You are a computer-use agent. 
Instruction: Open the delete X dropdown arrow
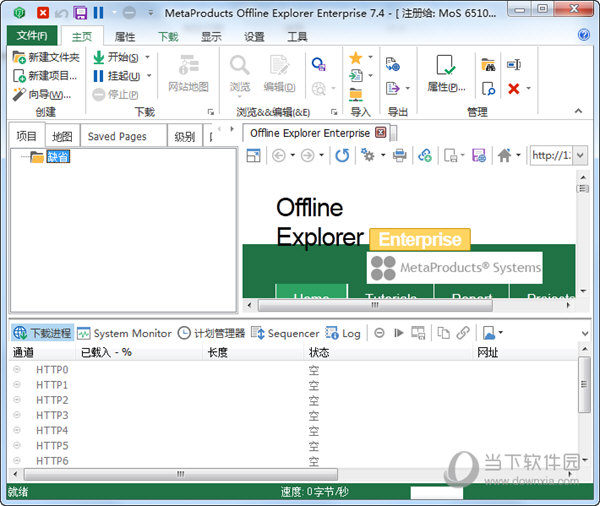(528, 89)
